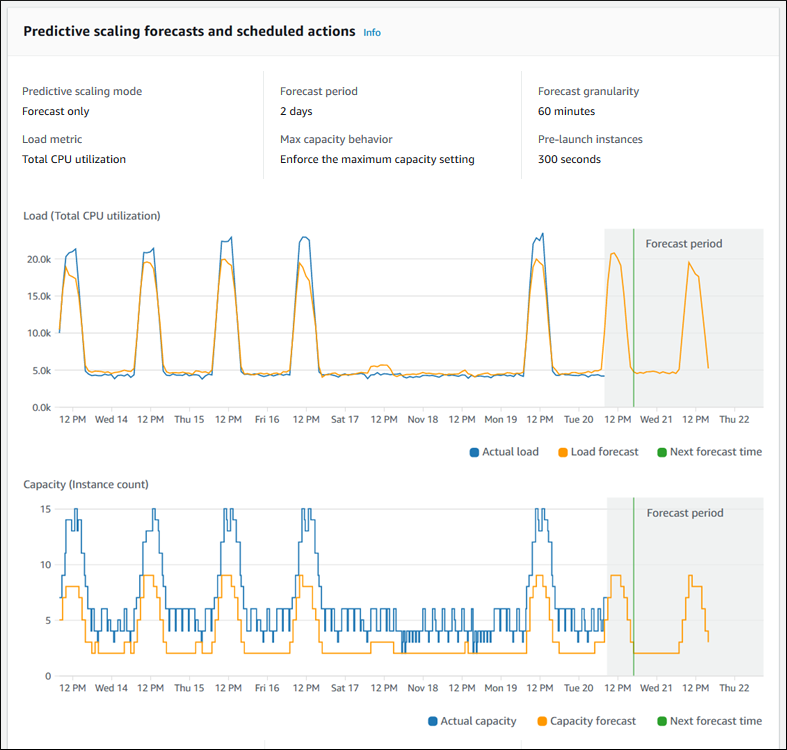Select the green forecast time line in Load chart
The image size is (787, 750).
coord(633,320)
